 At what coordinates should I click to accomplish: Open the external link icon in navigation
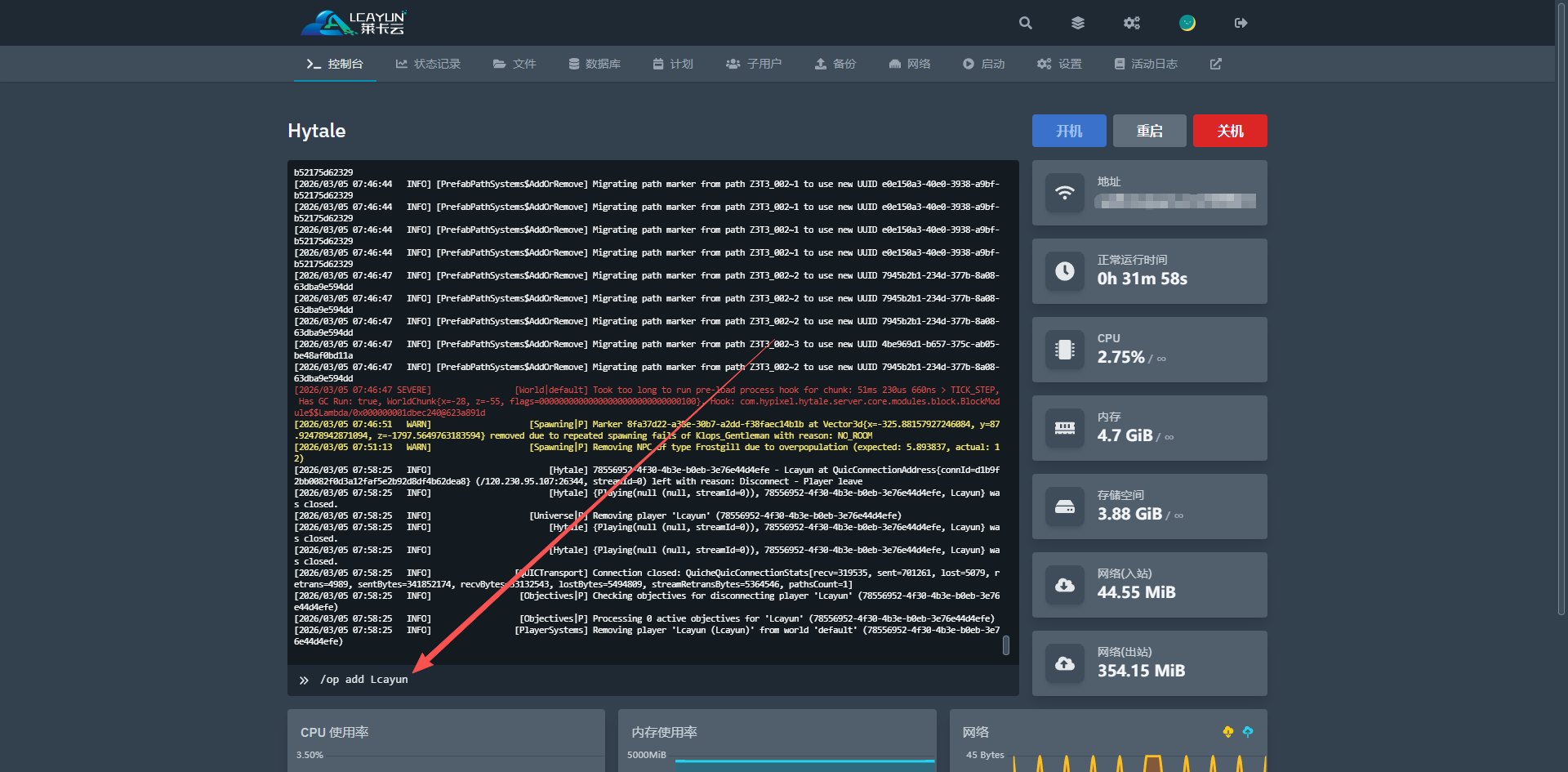[1215, 64]
